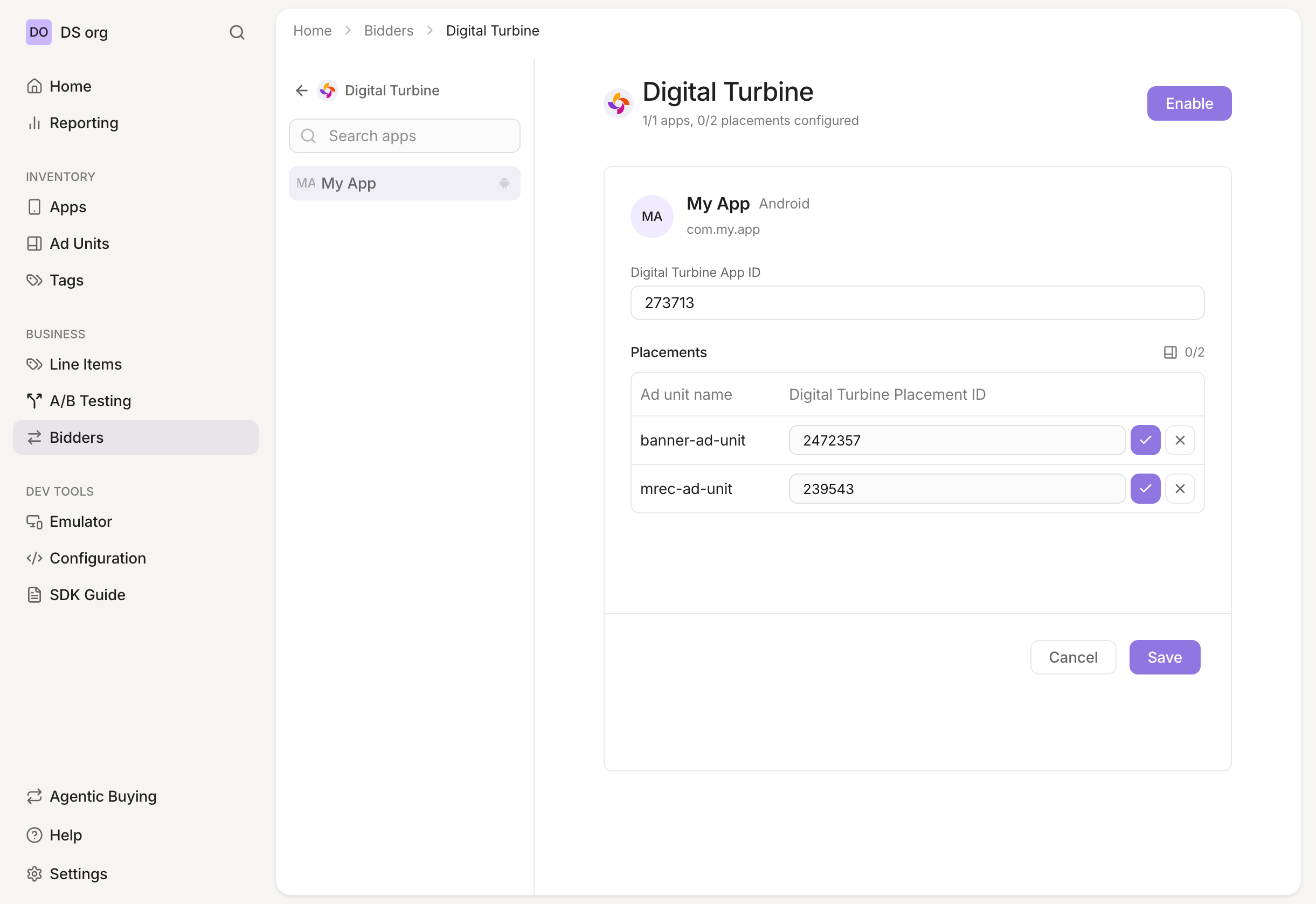Image resolution: width=1316 pixels, height=904 pixels.
Task: Click the Bidders arrows icon
Action: click(x=34, y=437)
